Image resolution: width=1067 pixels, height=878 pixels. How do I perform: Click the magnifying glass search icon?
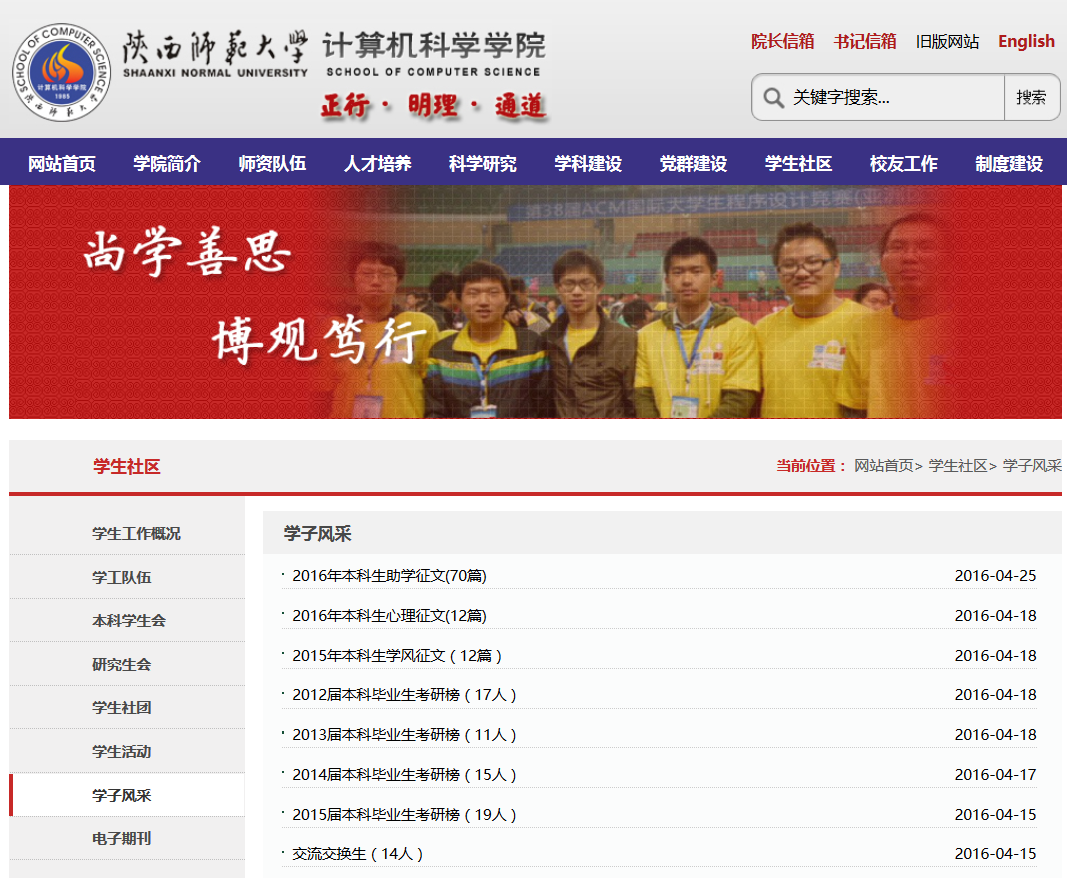pos(773,97)
